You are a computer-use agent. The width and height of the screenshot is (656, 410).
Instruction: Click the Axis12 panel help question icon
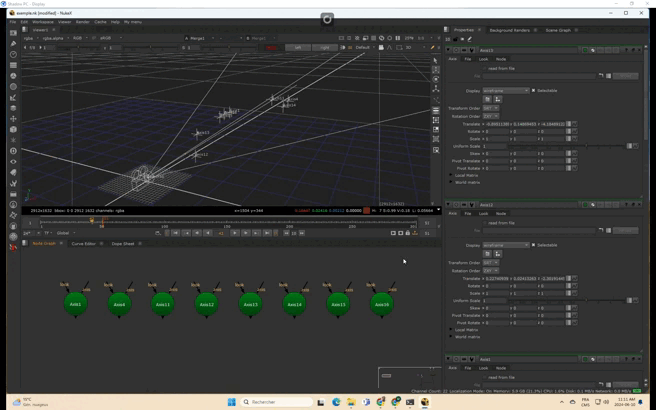[626, 205]
